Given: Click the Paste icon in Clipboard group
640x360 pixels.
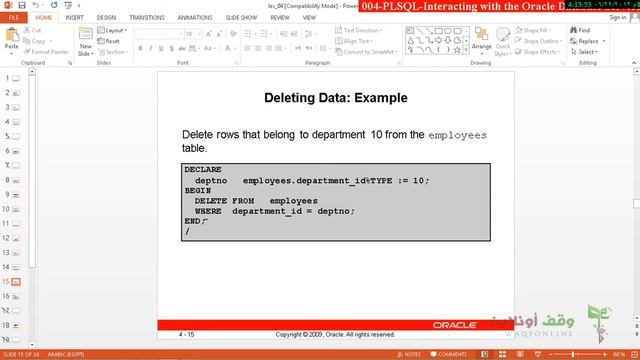Looking at the screenshot, I should pyautogui.click(x=11, y=36).
